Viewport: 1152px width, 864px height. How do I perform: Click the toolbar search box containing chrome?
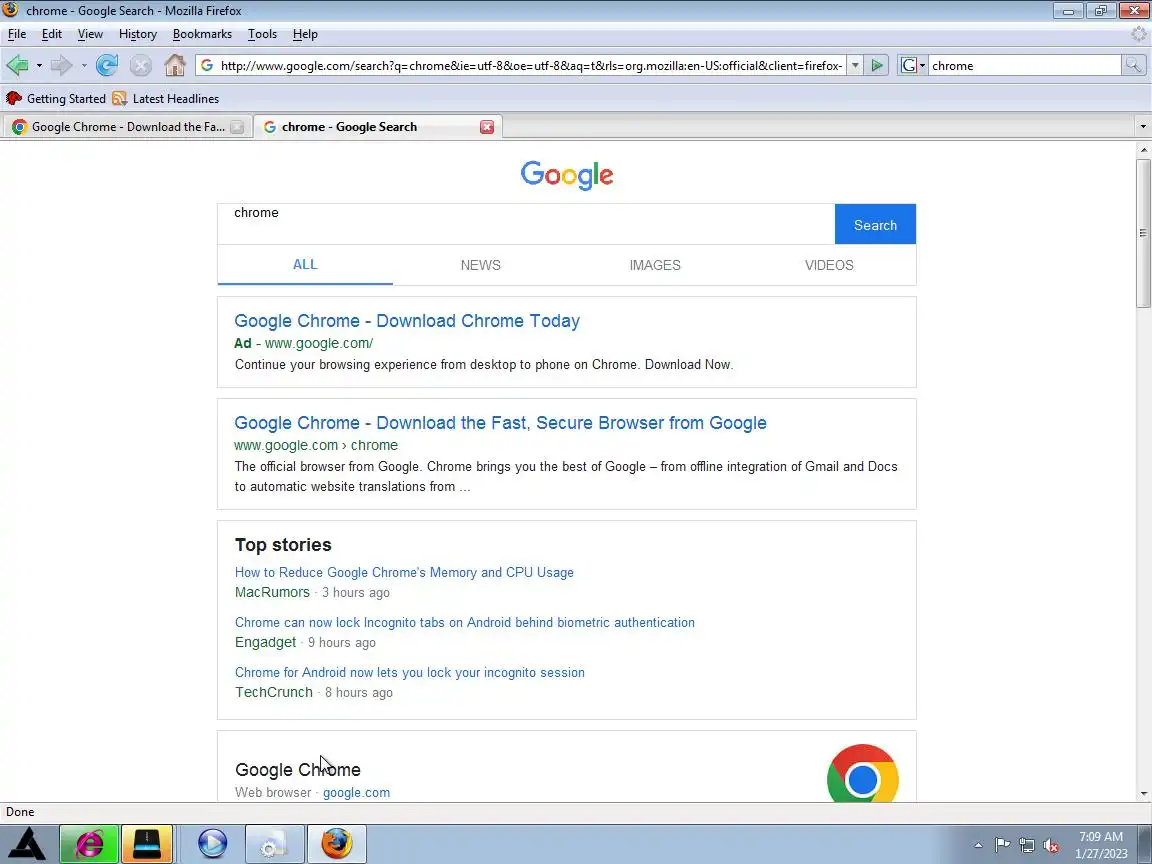point(1025,65)
